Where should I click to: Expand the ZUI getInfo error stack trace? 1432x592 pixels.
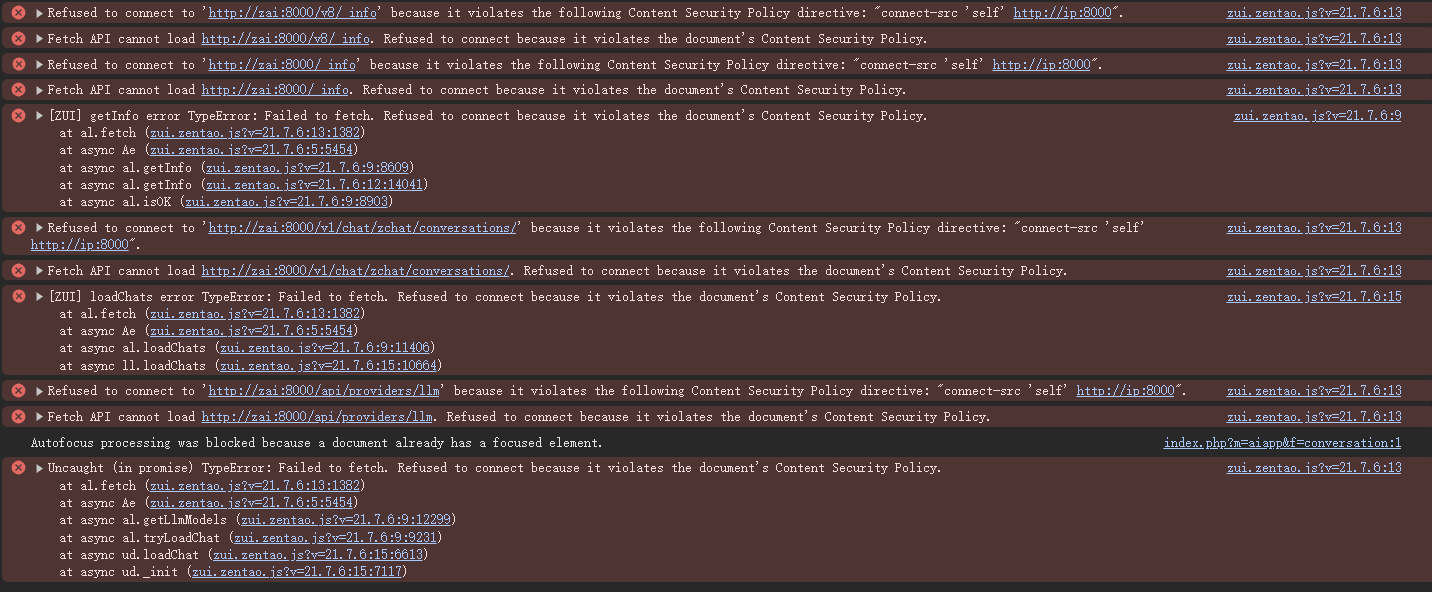coord(40,116)
